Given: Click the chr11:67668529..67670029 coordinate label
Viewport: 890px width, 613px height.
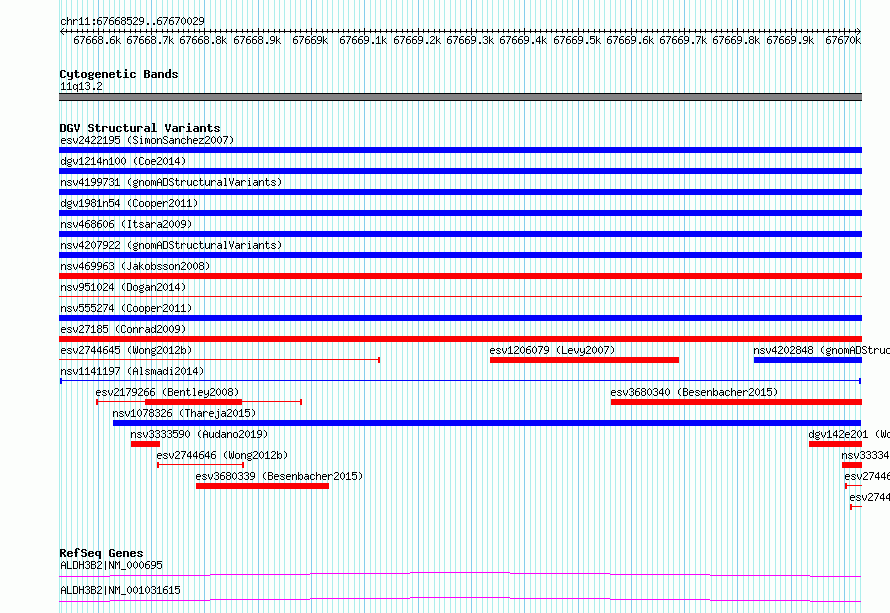Looking at the screenshot, I should (x=132, y=21).
